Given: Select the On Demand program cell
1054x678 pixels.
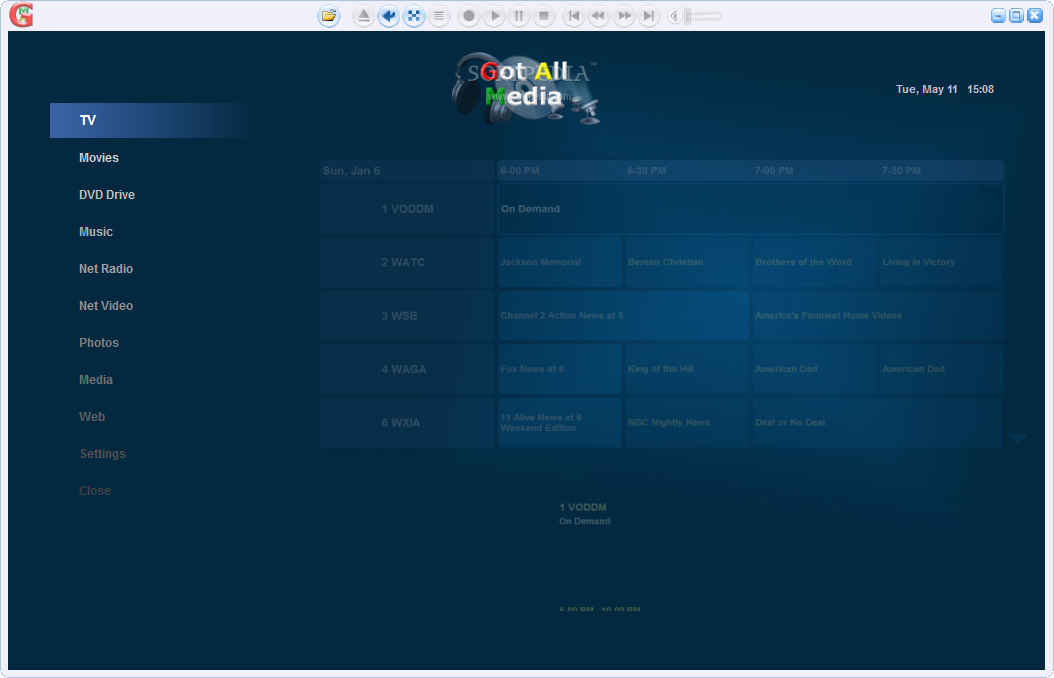Looking at the screenshot, I should coord(750,209).
